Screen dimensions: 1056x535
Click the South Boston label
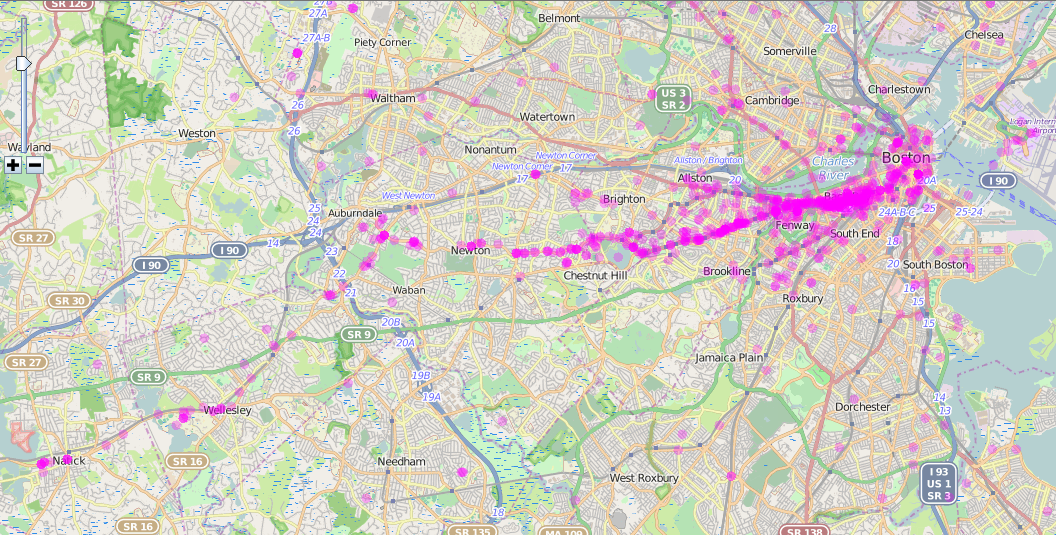(935, 265)
